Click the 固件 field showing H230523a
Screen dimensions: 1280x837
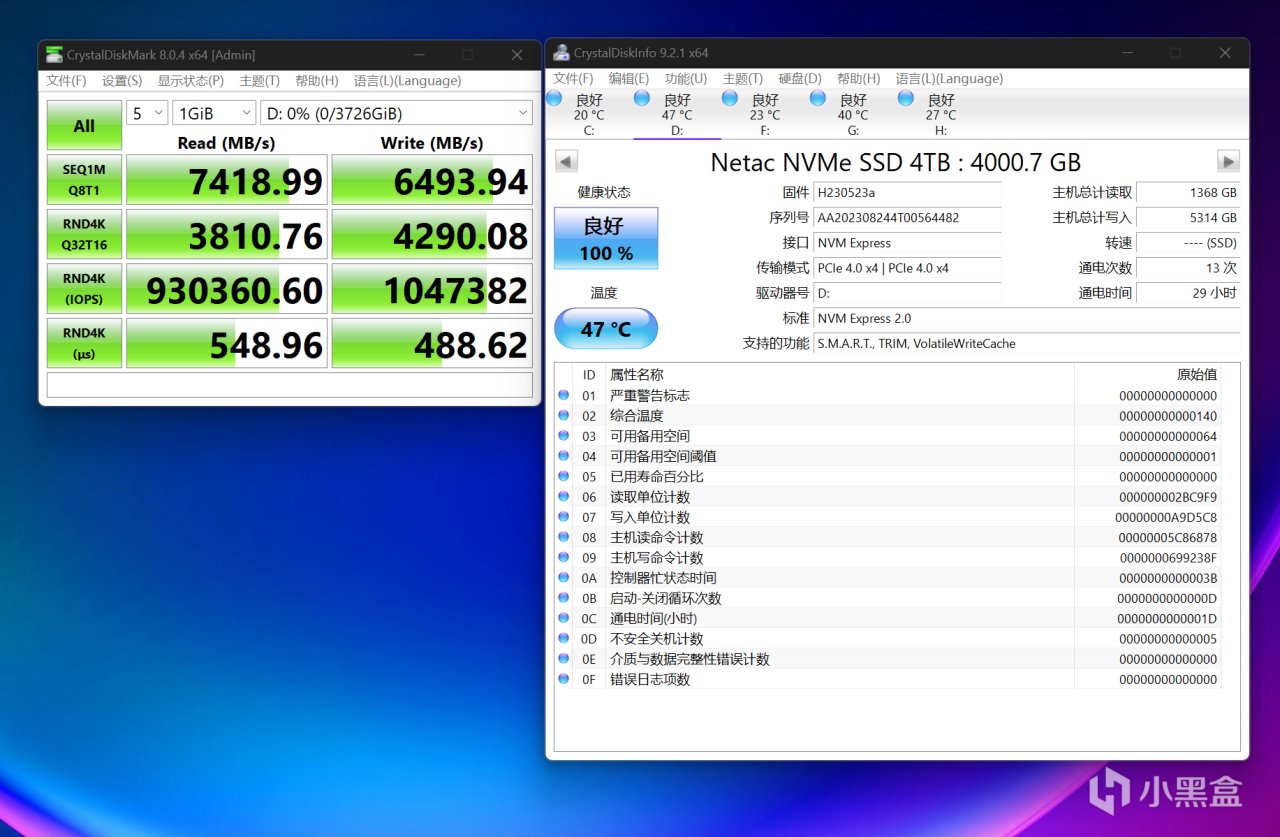coord(907,192)
